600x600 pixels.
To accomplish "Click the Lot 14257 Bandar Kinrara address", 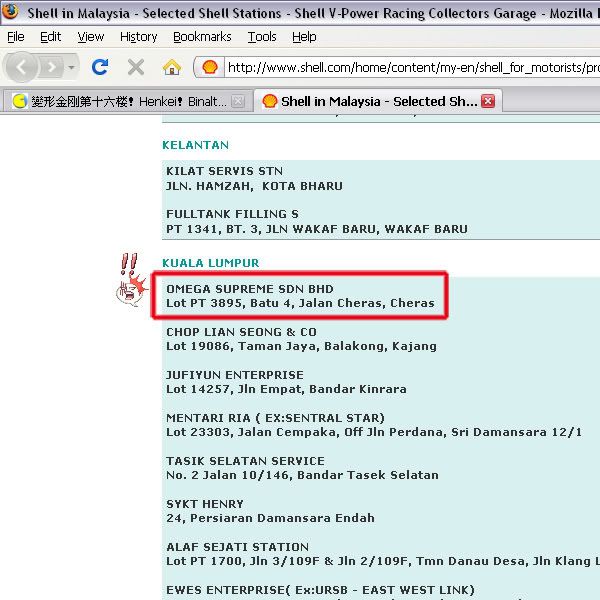I will click(x=287, y=389).
